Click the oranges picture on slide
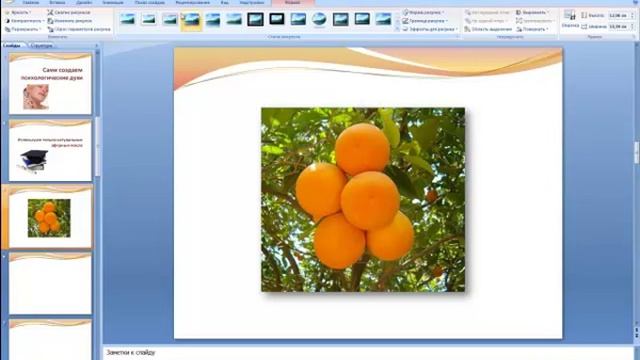Image resolution: width=640 pixels, height=360 pixels. [363, 200]
